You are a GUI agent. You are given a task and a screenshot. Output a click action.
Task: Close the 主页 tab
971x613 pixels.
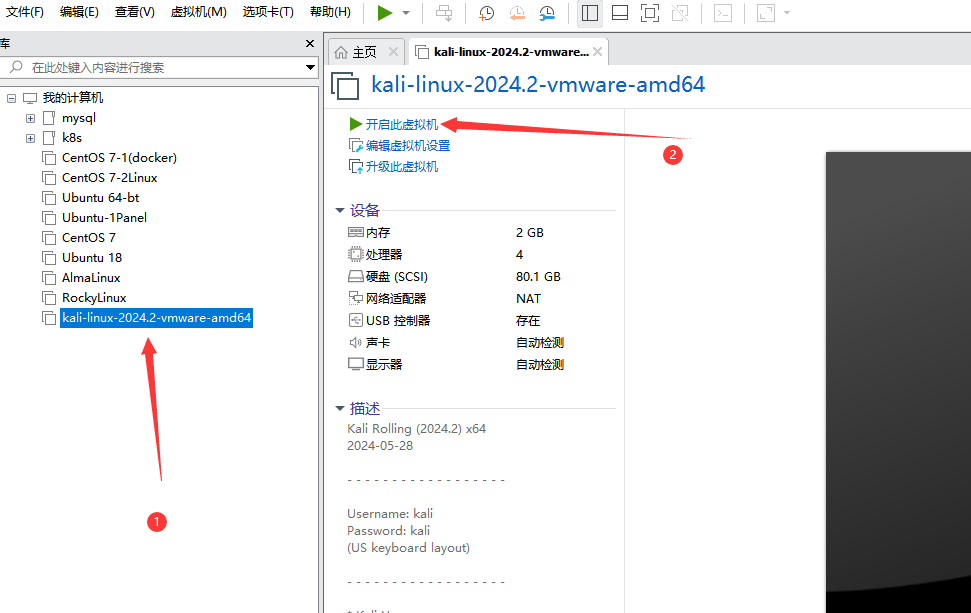[x=393, y=52]
